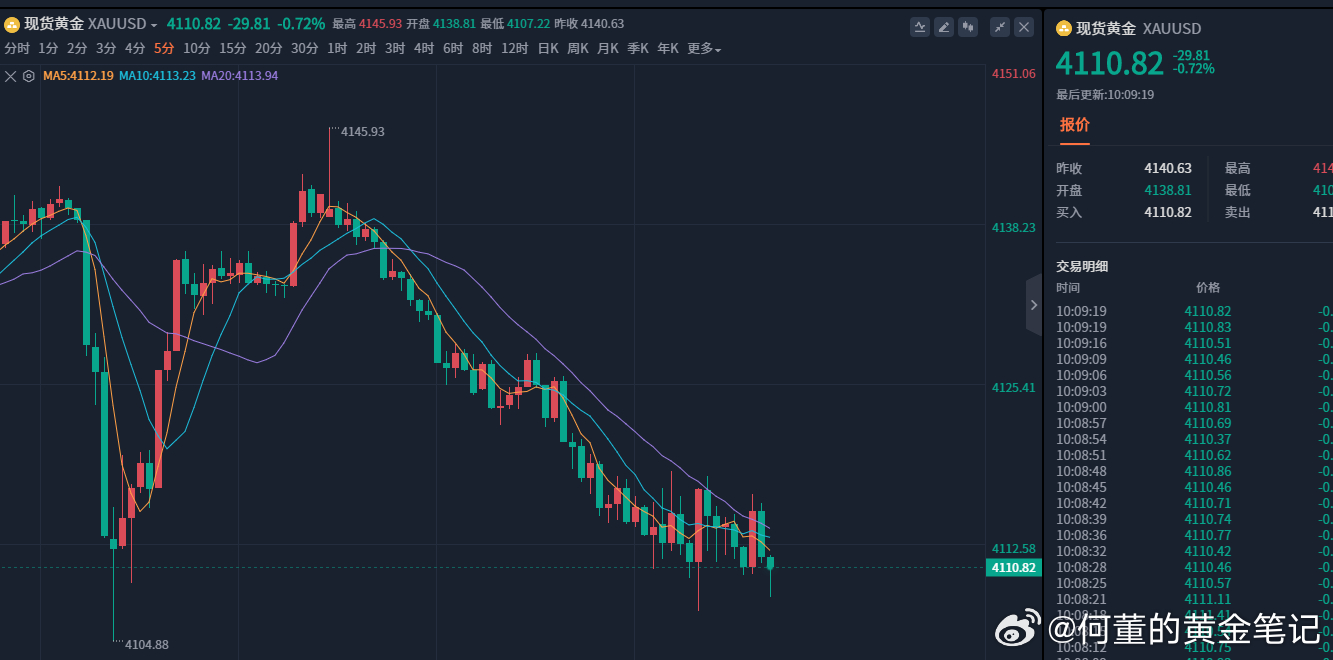Show the 季K quarterly chart
The width and height of the screenshot is (1333, 660).
[638, 48]
